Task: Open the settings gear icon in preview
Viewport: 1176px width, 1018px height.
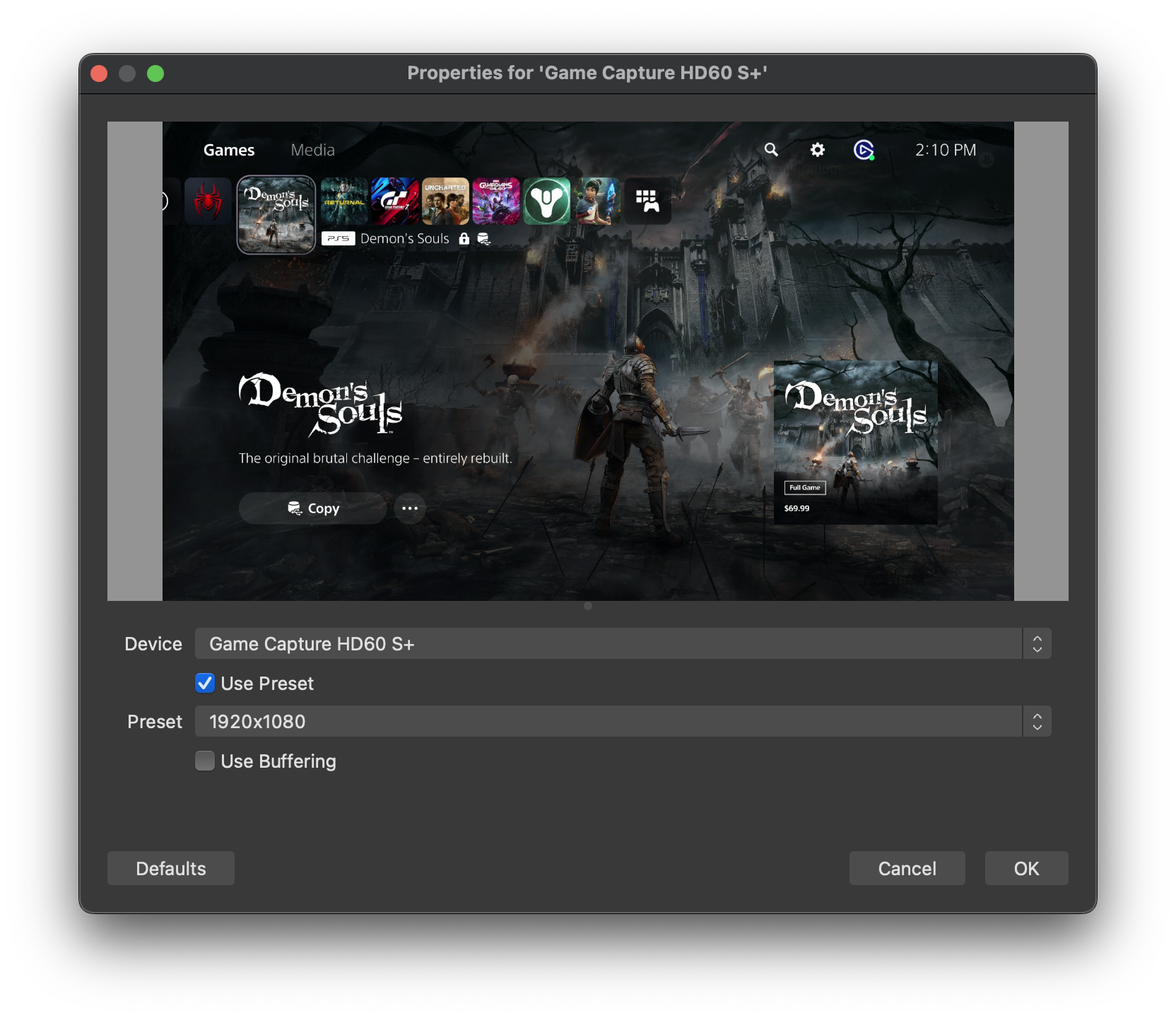Action: click(x=818, y=150)
